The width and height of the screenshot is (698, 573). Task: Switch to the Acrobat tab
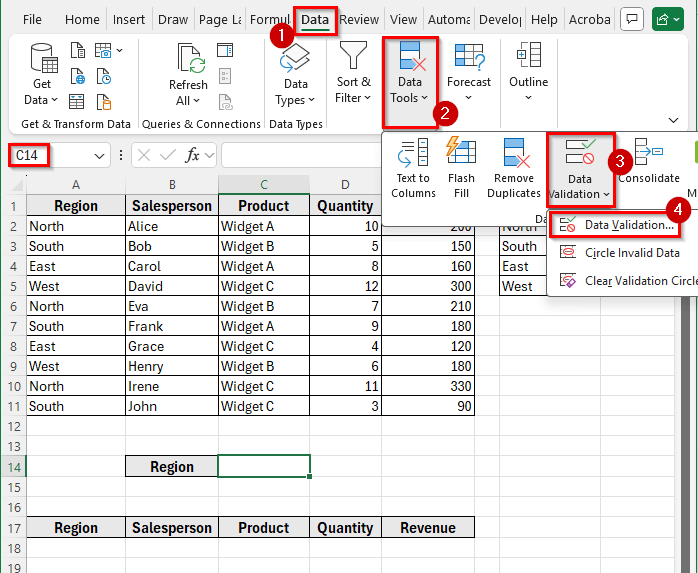tap(589, 20)
